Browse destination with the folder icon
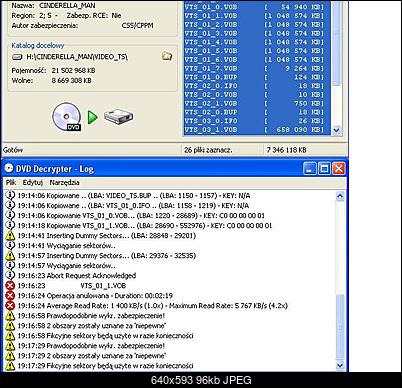 click(167, 56)
